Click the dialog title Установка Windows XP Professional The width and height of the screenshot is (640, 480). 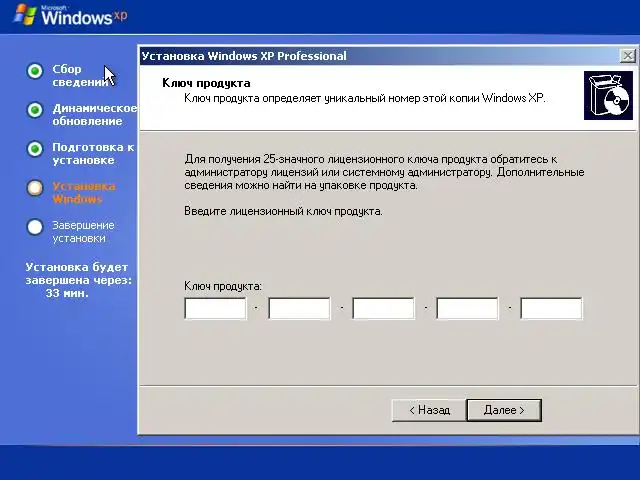244,56
